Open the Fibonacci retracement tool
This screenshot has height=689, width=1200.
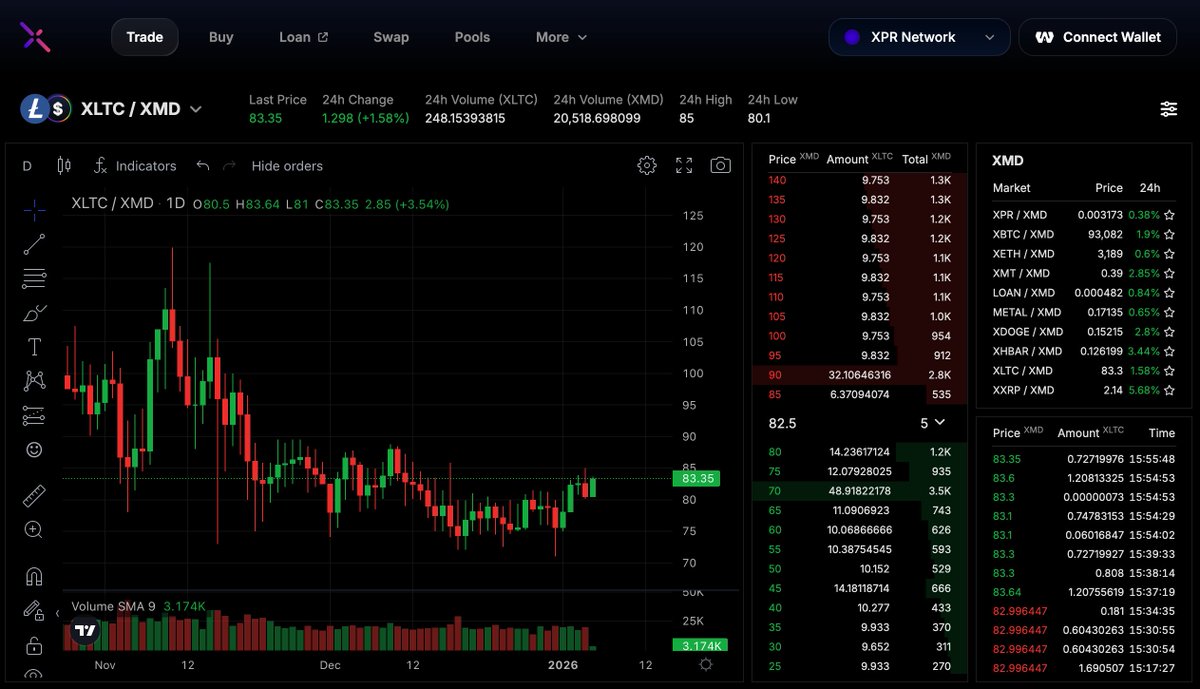click(x=34, y=278)
